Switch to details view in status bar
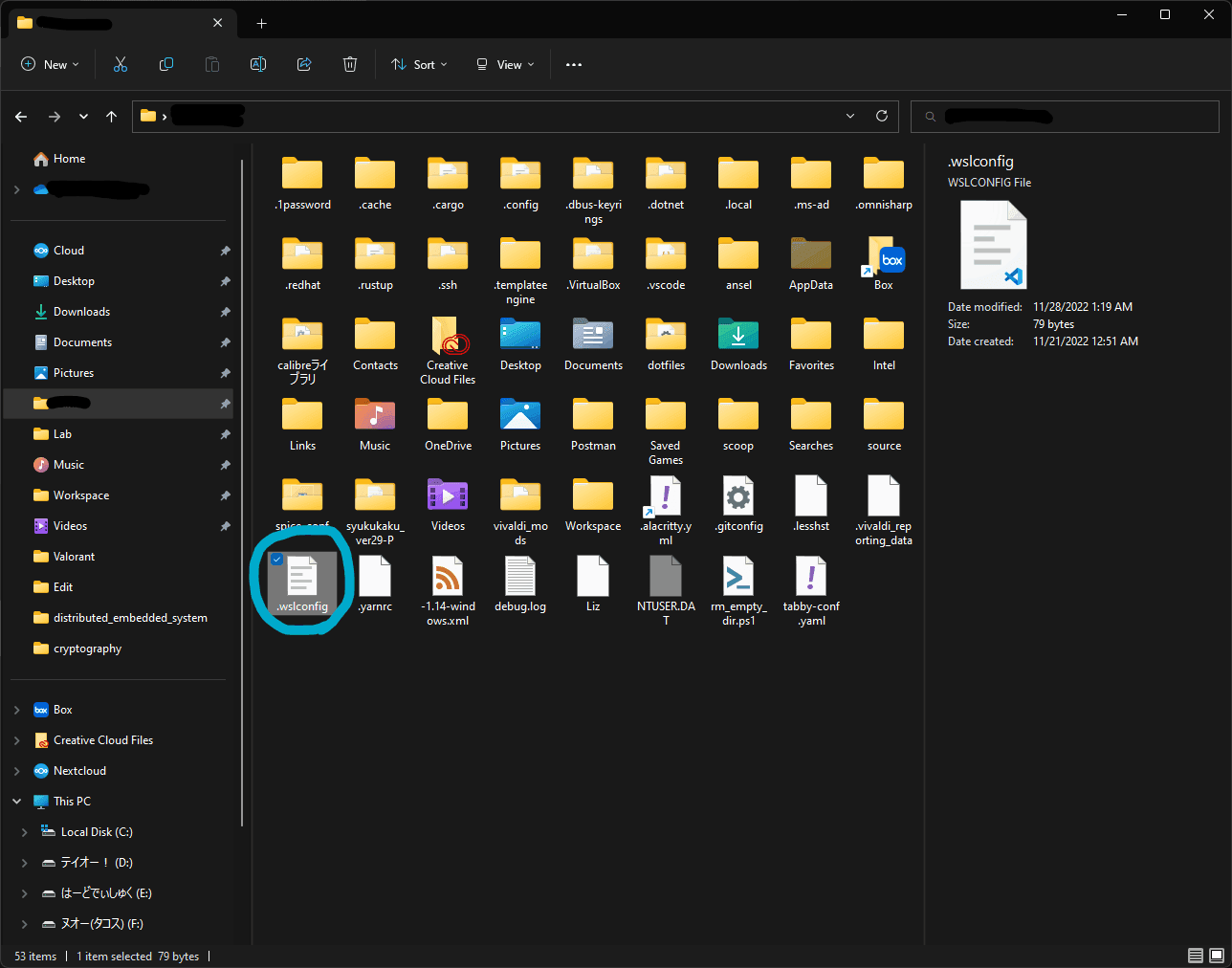This screenshot has height=968, width=1232. coord(1196,956)
